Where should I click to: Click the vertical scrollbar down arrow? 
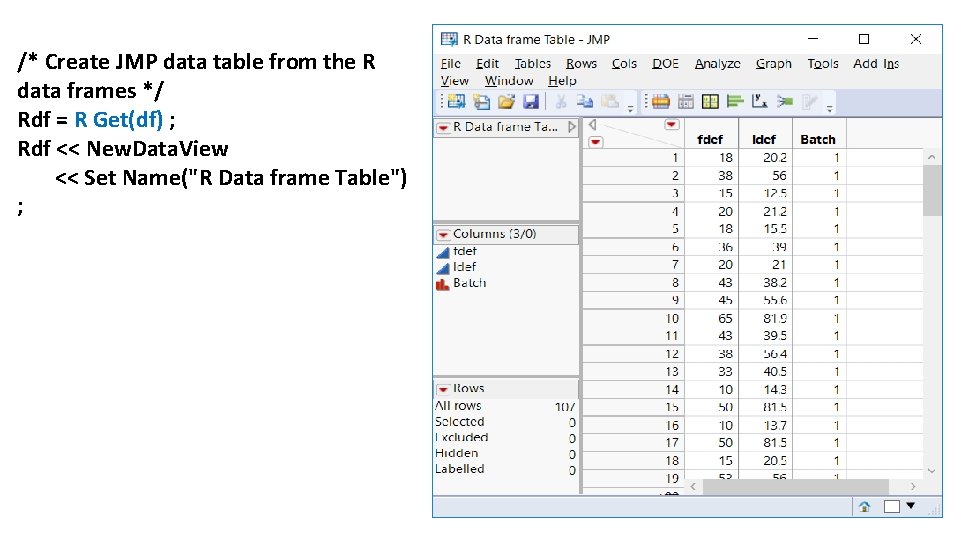coord(932,471)
